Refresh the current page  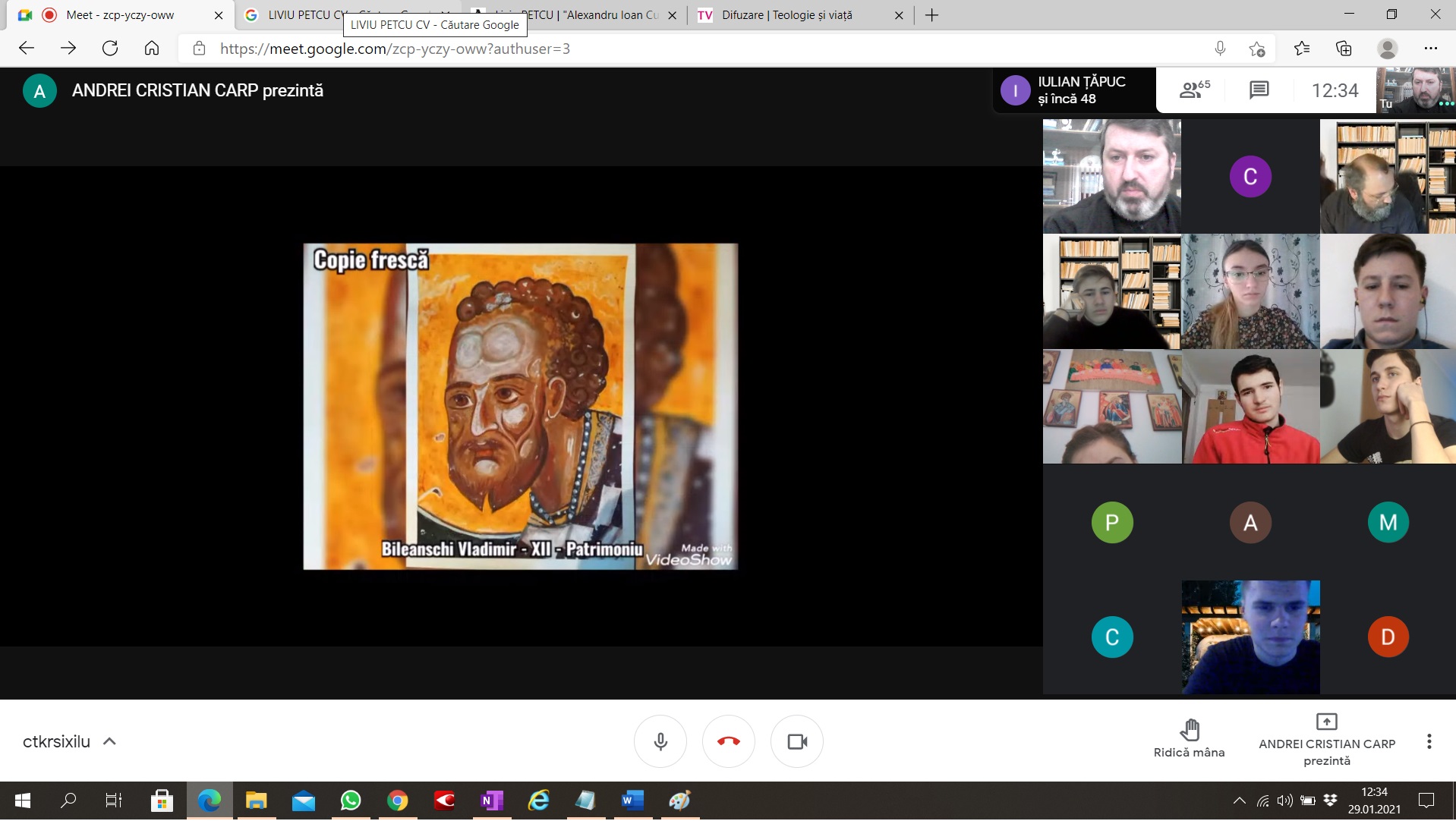tap(110, 49)
